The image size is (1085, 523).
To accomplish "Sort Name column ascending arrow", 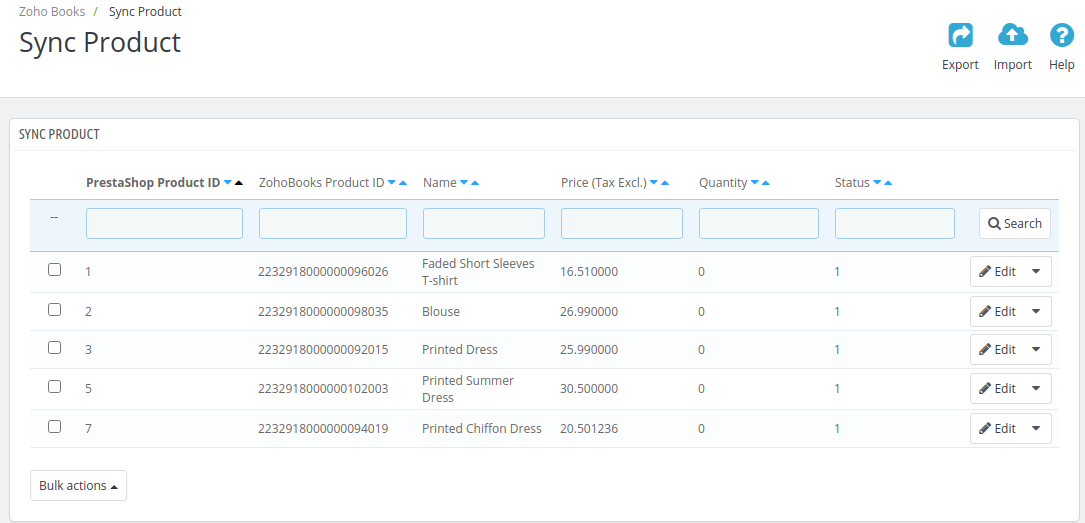I will coord(475,183).
